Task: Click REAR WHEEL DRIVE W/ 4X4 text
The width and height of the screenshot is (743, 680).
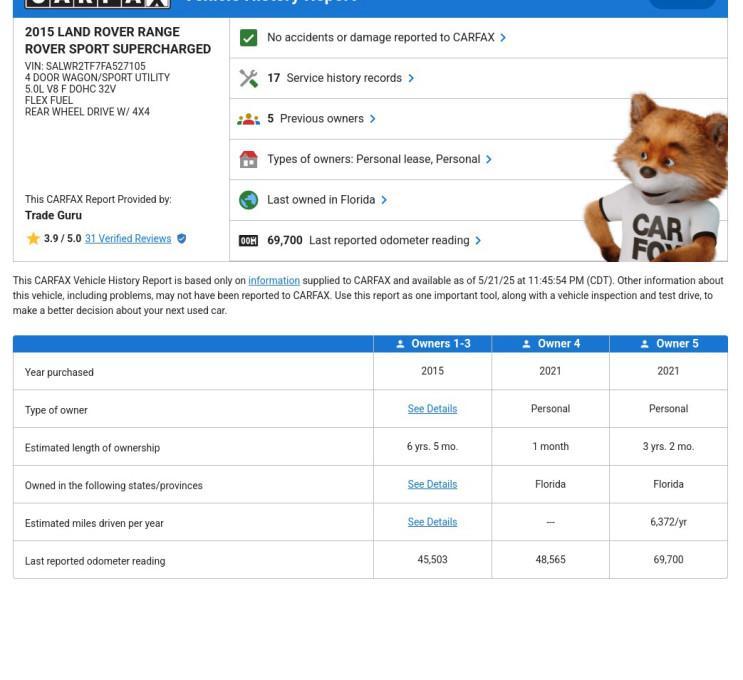Action: [87, 112]
